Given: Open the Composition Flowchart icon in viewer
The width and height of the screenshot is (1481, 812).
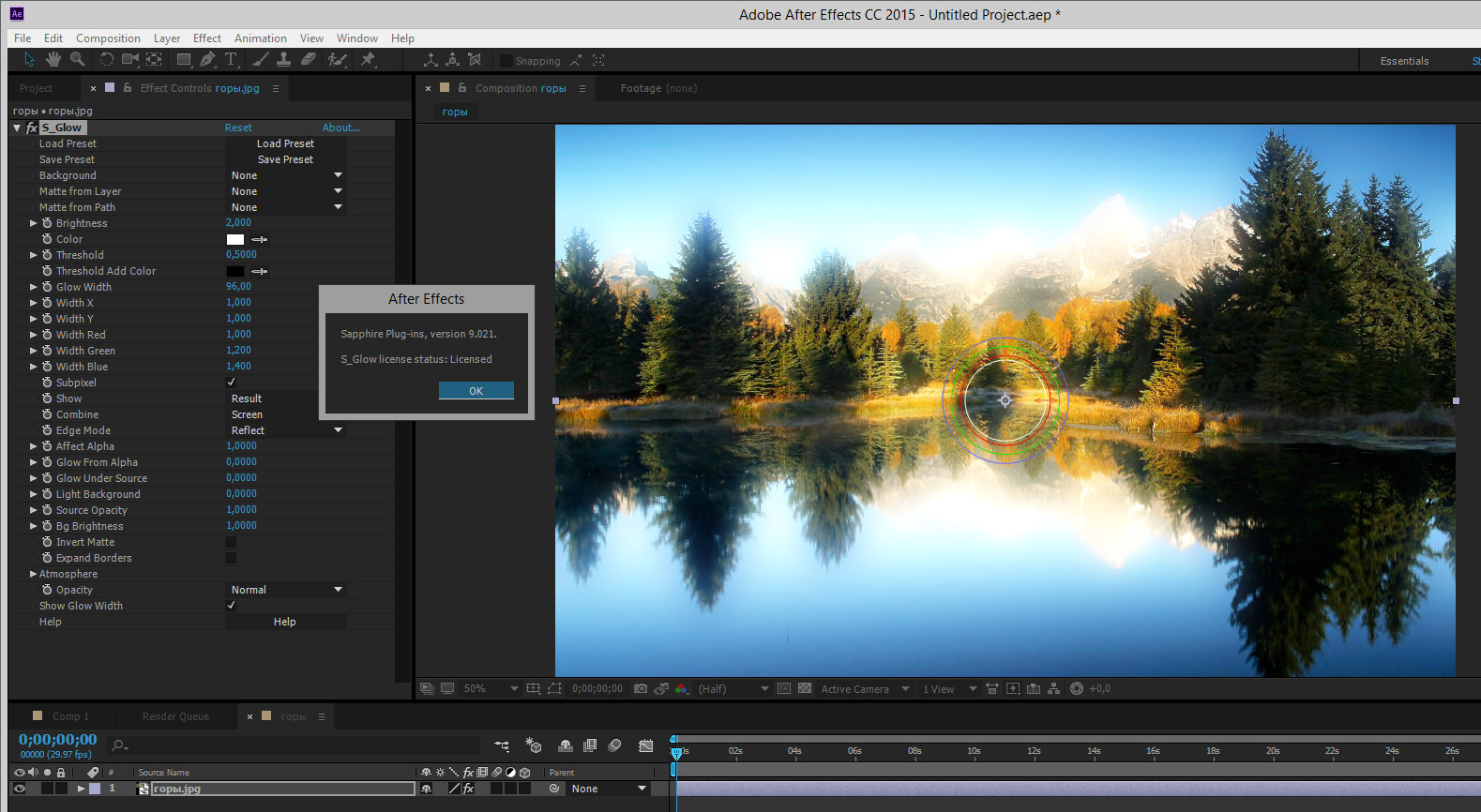Looking at the screenshot, I should (1054, 688).
